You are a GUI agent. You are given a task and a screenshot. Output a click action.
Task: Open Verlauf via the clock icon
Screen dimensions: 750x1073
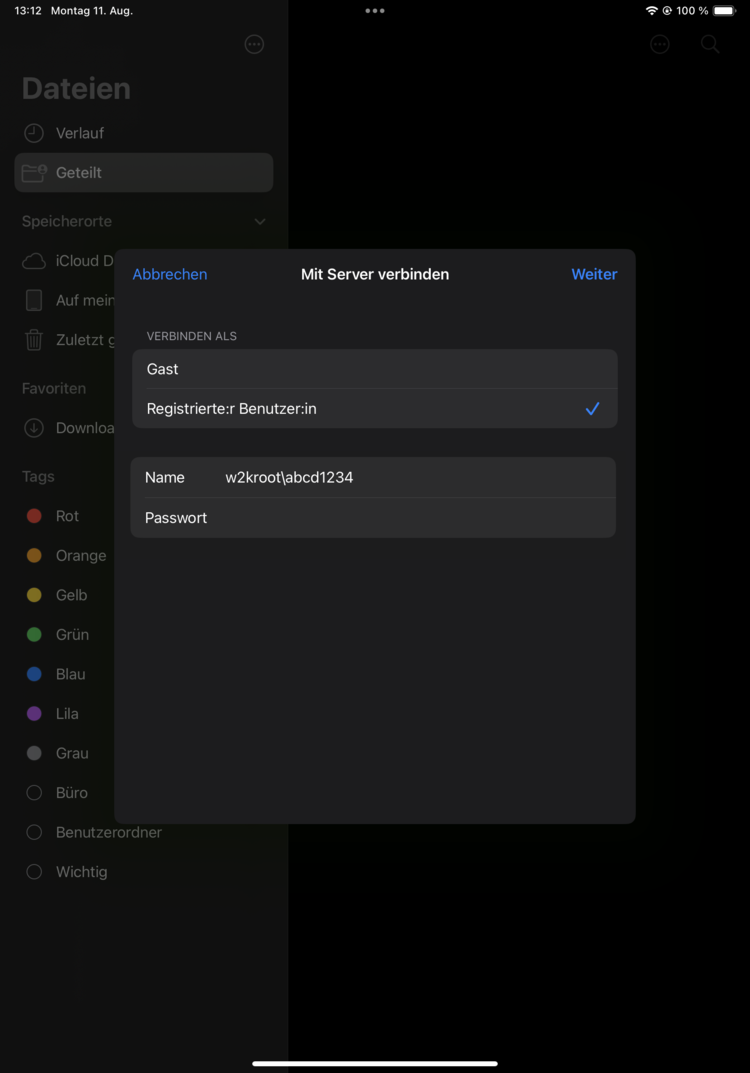click(34, 133)
